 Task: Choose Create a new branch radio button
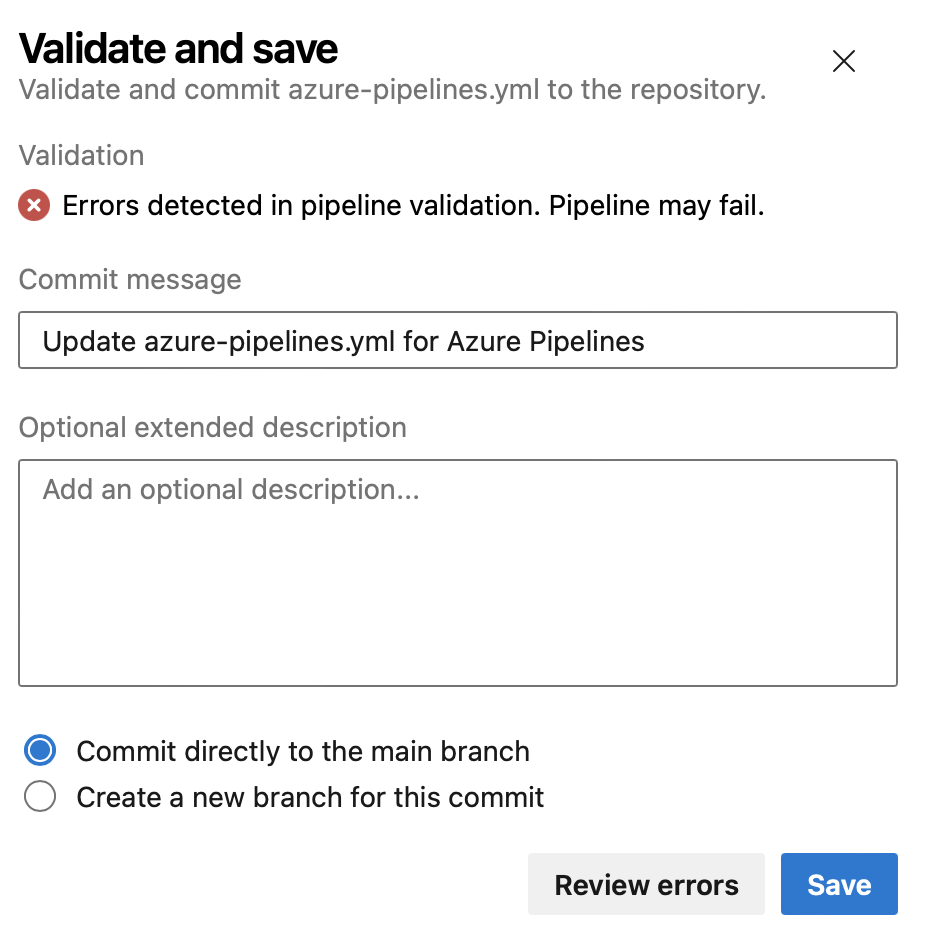pyautogui.click(x=40, y=796)
